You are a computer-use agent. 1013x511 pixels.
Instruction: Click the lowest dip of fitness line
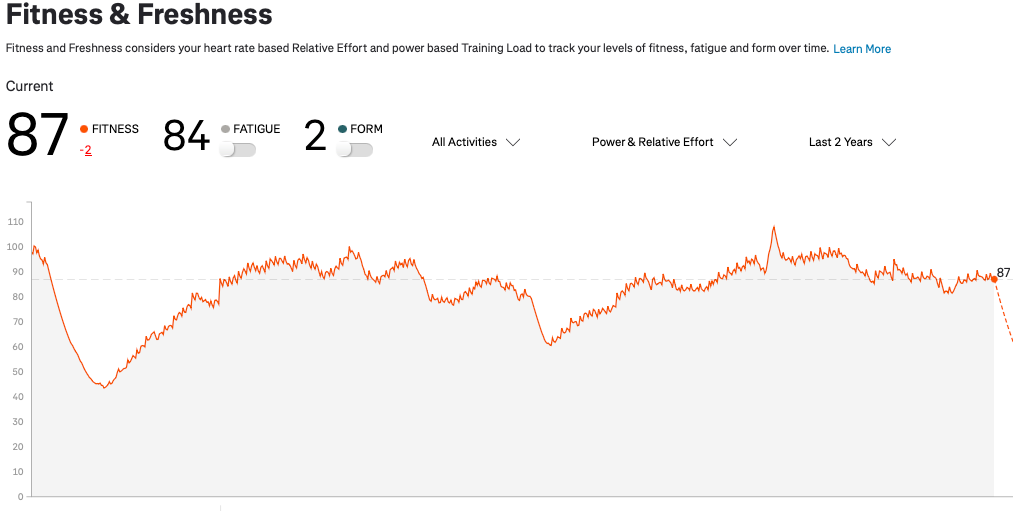(x=104, y=387)
